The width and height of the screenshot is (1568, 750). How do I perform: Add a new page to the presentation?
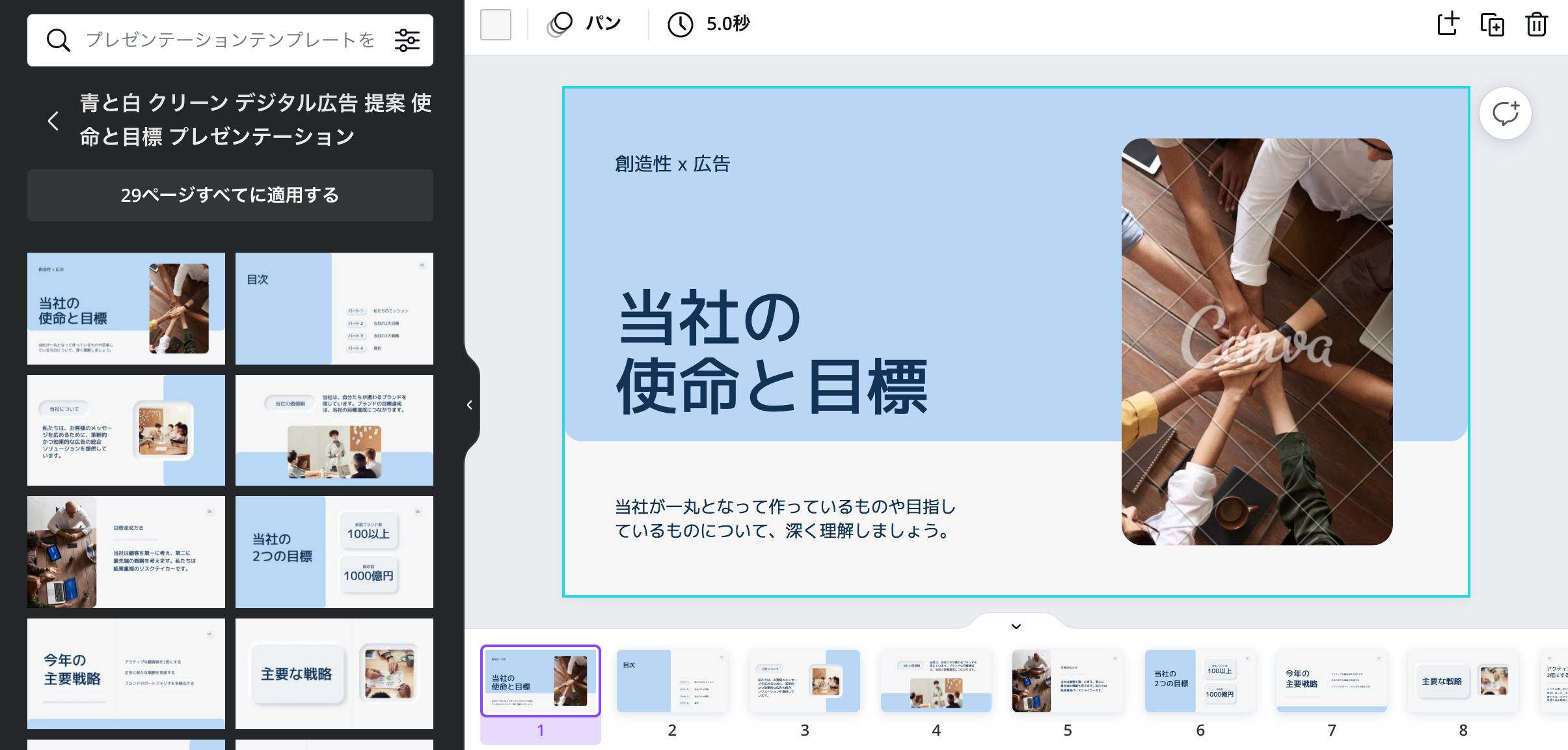point(1448,23)
